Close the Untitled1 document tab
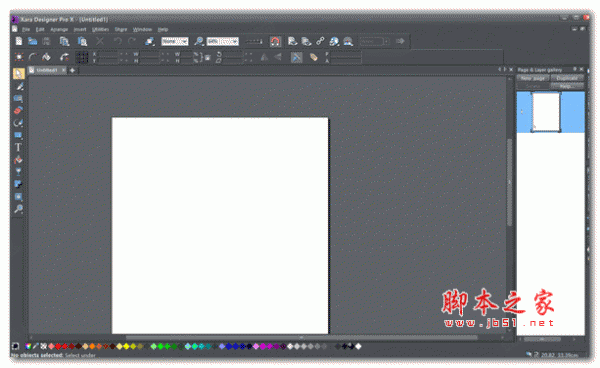The height and width of the screenshot is (368, 600). tap(64, 70)
